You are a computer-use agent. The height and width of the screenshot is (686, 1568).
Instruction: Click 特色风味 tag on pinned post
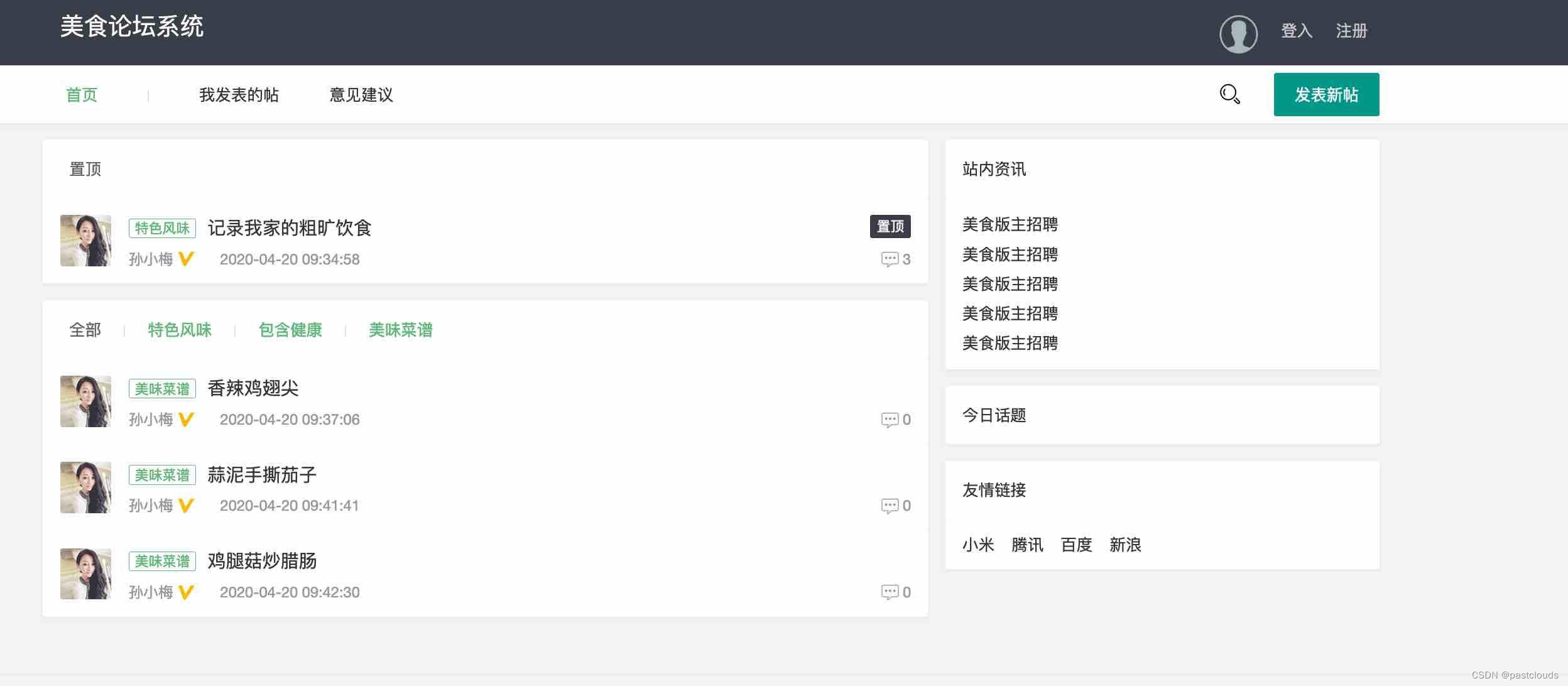[162, 228]
